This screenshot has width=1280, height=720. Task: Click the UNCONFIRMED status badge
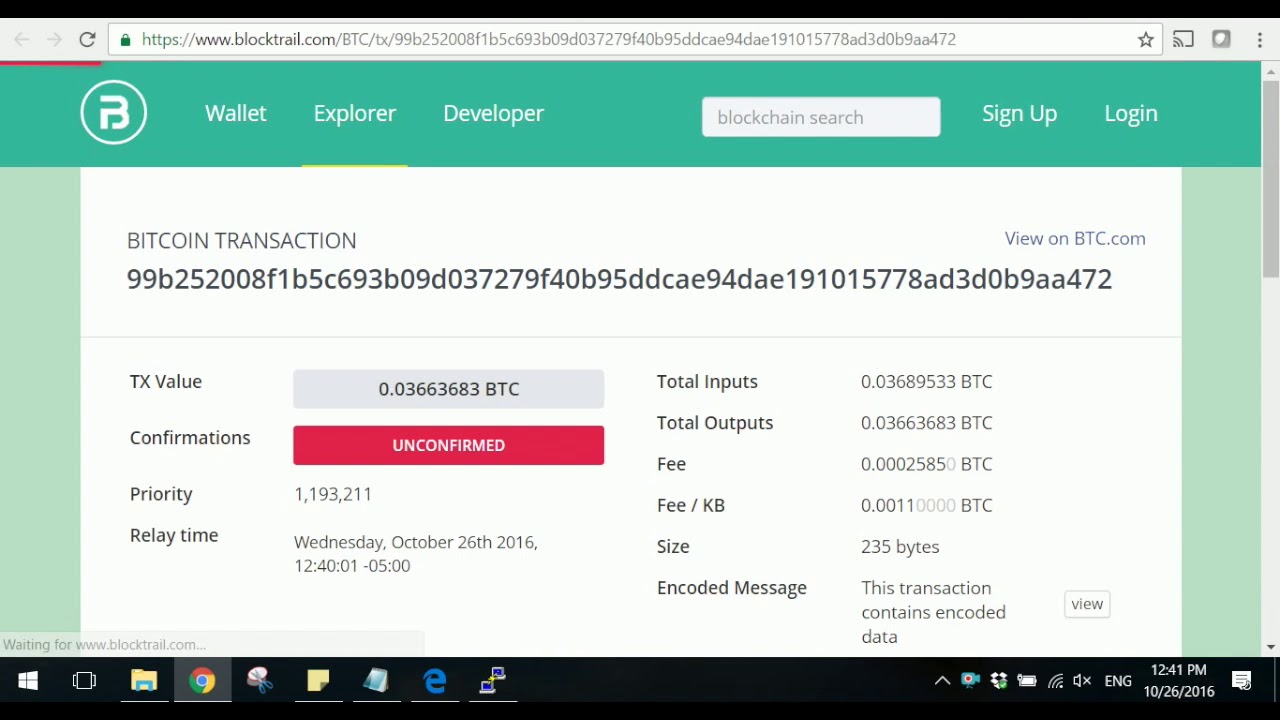(448, 445)
